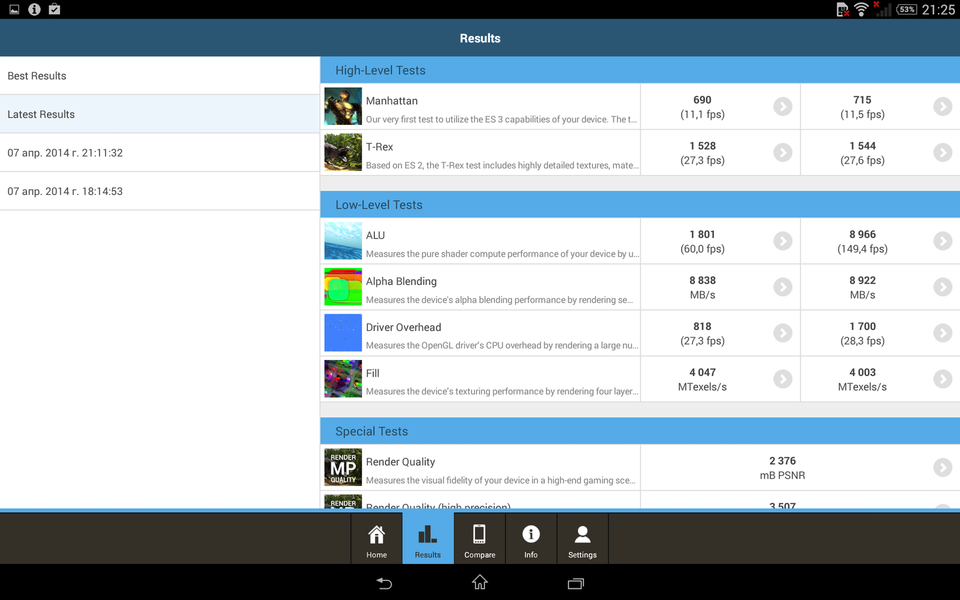960x600 pixels.
Task: Click the Driver Overhead test title
Action: click(403, 327)
